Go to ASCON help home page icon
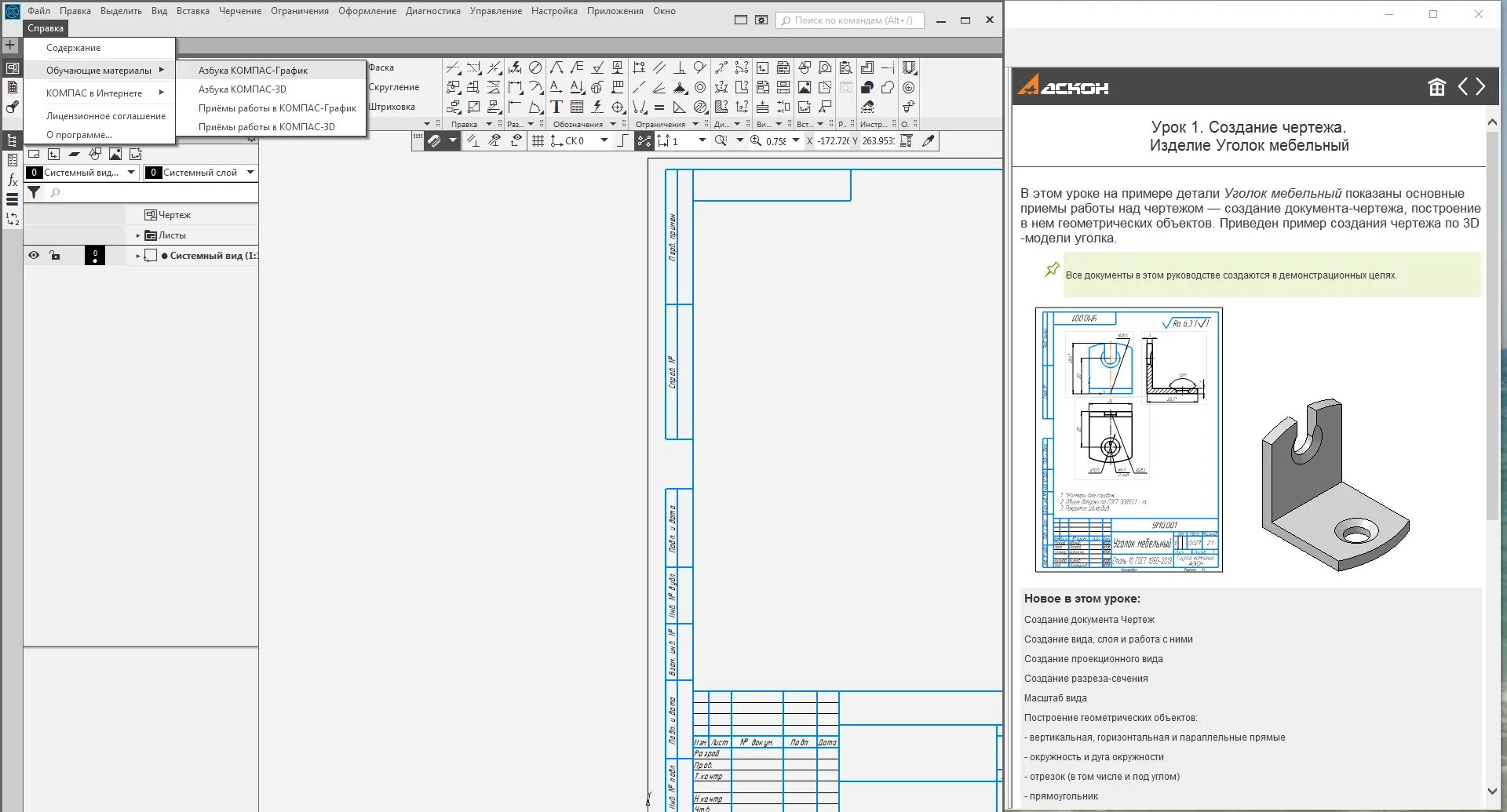This screenshot has height=812, width=1507. [1436, 87]
